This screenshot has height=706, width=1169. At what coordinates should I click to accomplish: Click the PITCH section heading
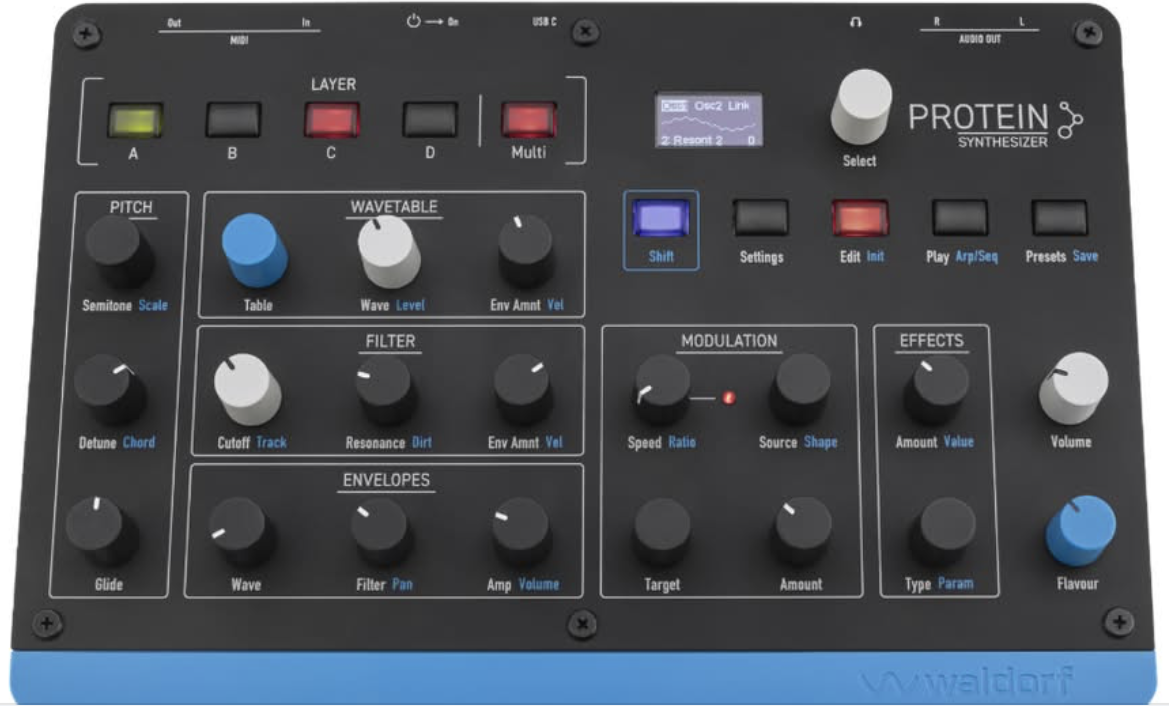tap(131, 207)
